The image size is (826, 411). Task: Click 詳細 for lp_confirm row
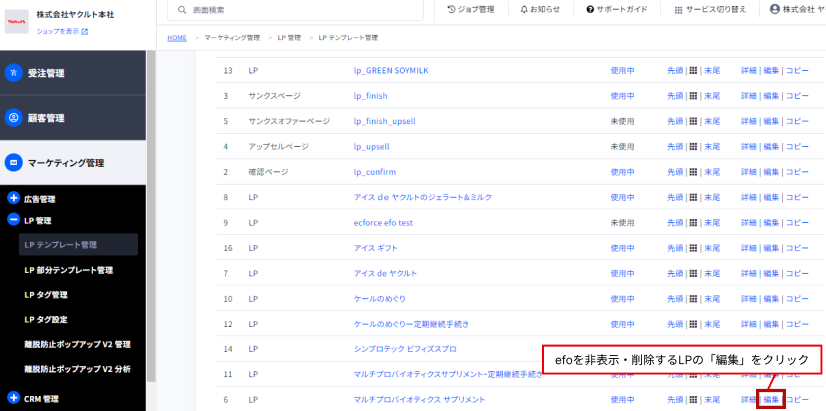pyautogui.click(x=749, y=172)
